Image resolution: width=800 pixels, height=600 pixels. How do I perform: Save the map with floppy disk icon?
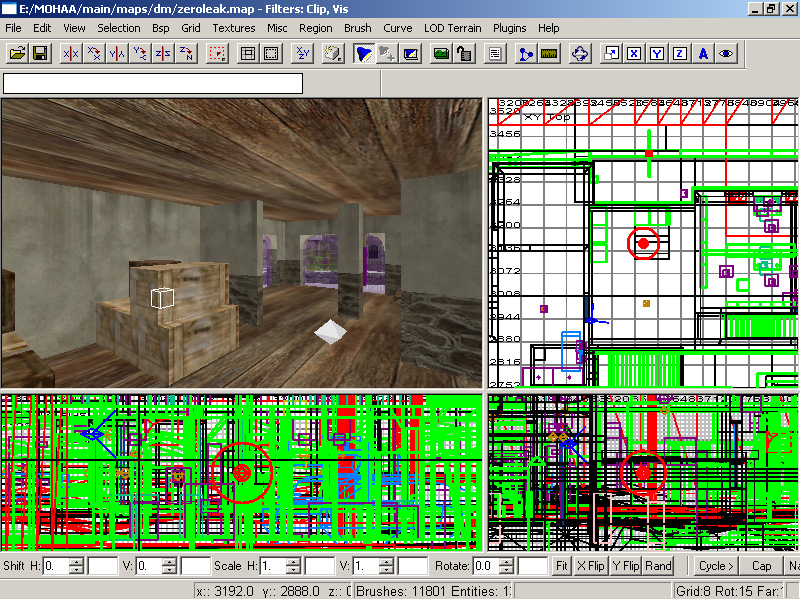tap(40, 53)
